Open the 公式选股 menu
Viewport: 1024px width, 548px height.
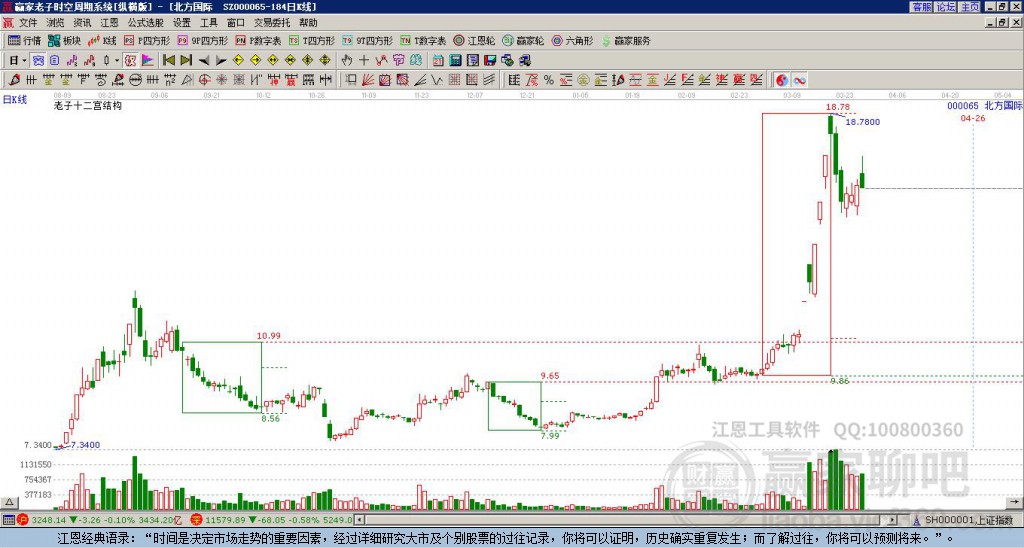point(145,22)
